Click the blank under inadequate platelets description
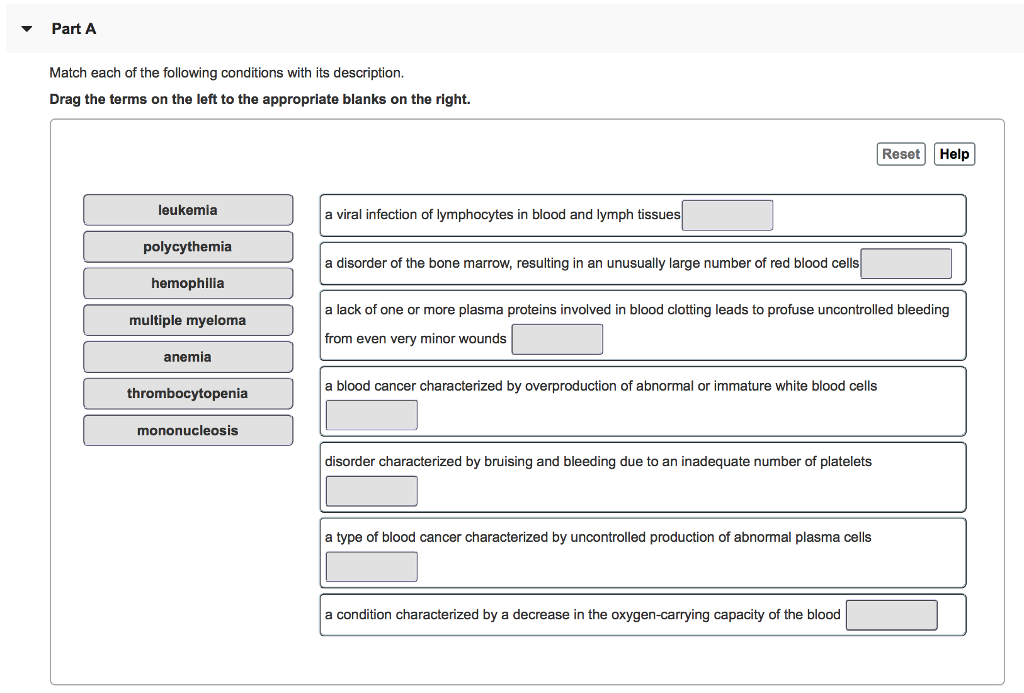Screen dimensions: 1024x693 [371, 490]
